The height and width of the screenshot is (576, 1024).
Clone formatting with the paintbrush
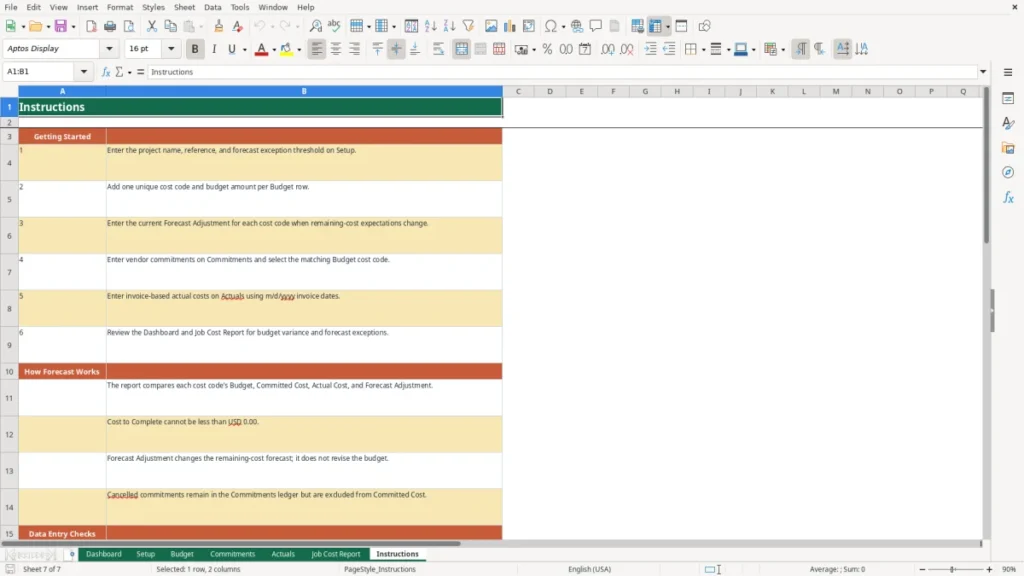tap(219, 26)
